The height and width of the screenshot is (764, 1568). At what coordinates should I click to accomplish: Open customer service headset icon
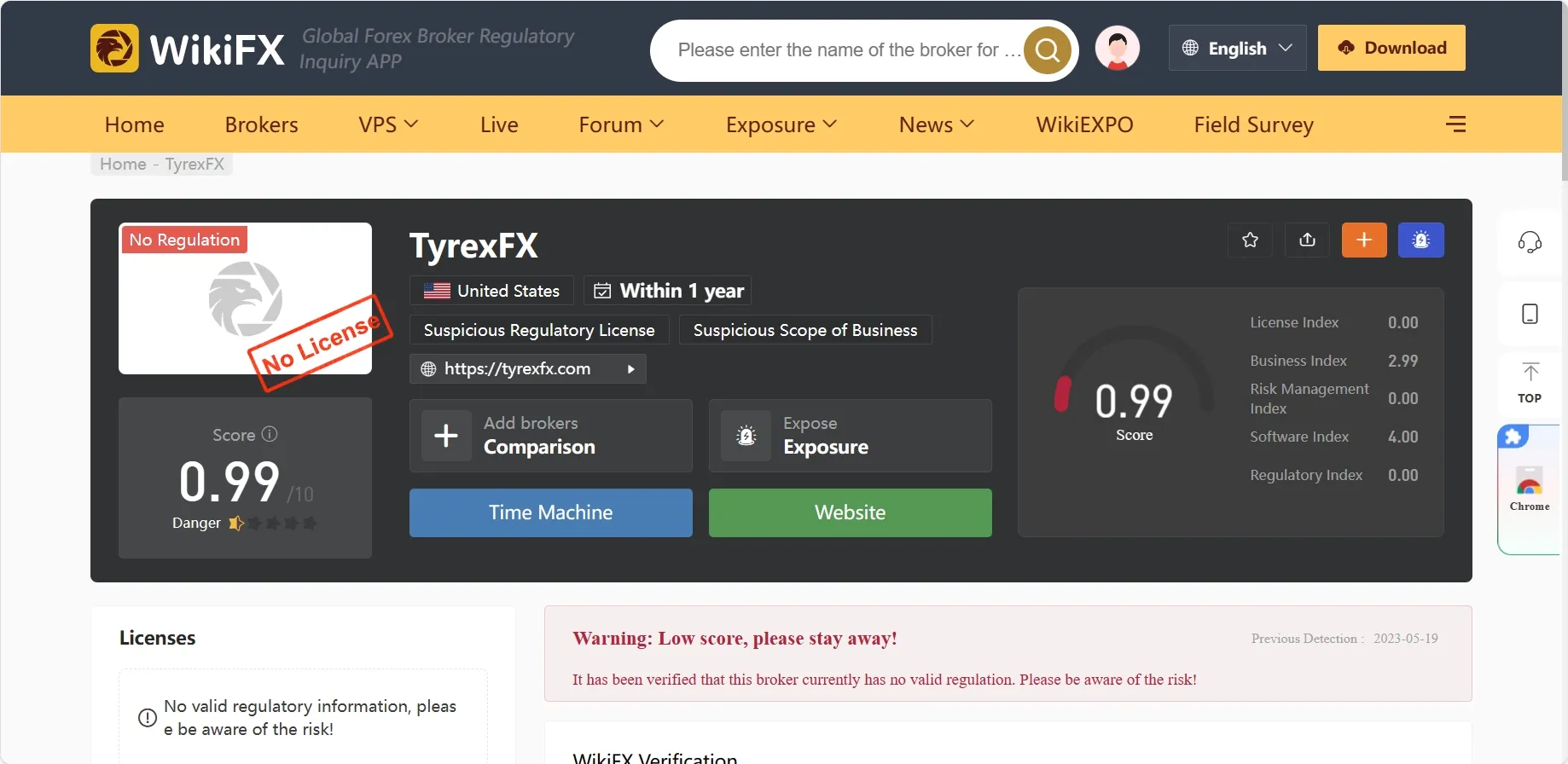pyautogui.click(x=1530, y=242)
